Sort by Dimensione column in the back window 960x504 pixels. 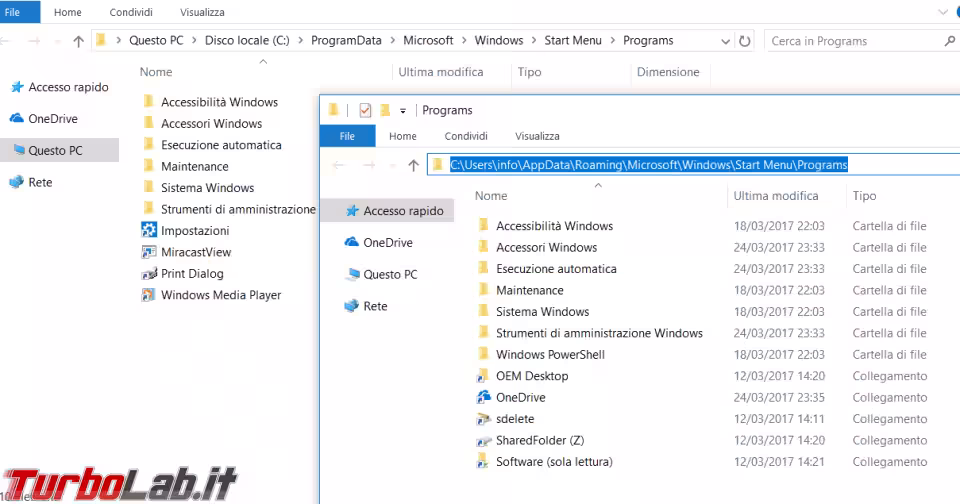point(668,72)
